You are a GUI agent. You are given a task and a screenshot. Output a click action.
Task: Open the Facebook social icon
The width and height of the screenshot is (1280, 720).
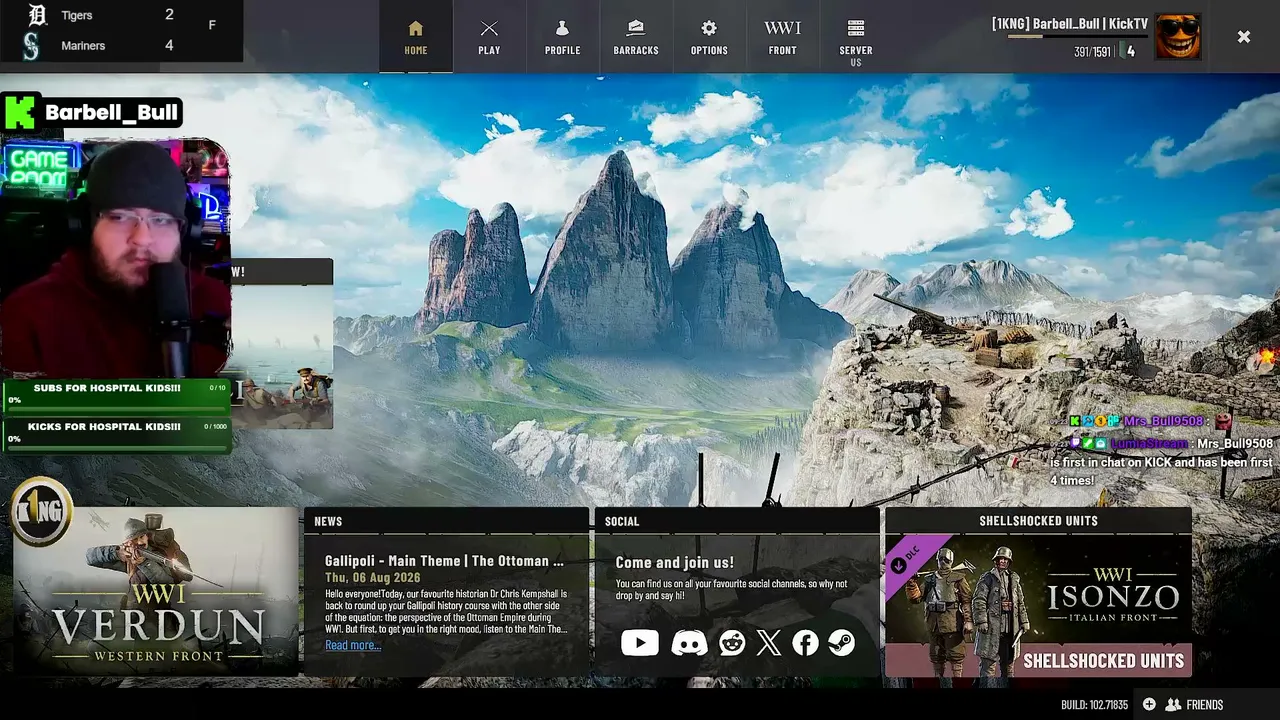pyautogui.click(x=805, y=643)
